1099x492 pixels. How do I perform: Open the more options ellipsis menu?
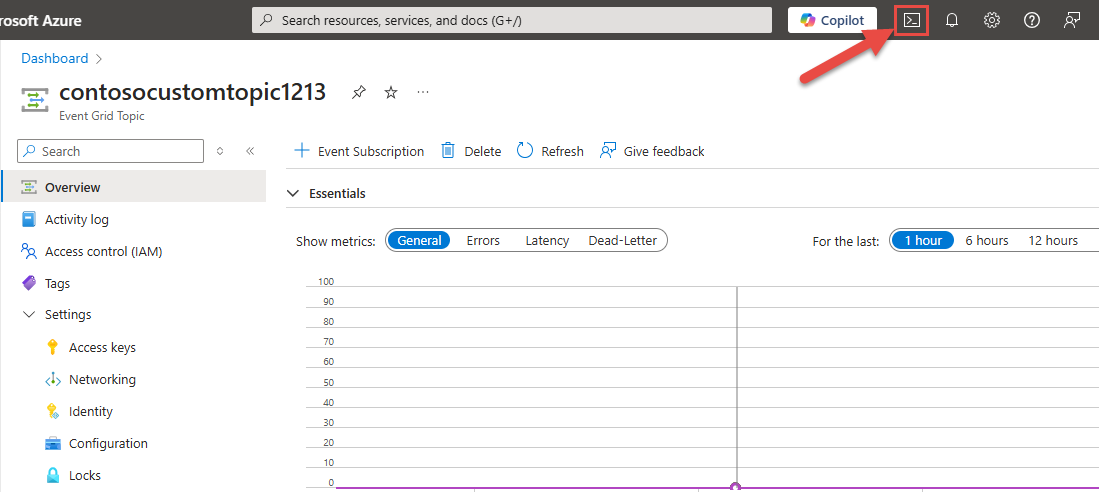point(423,92)
